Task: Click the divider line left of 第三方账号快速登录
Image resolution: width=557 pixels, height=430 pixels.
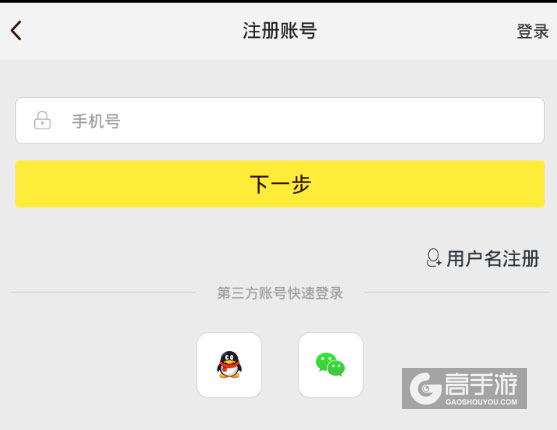Action: (x=103, y=293)
